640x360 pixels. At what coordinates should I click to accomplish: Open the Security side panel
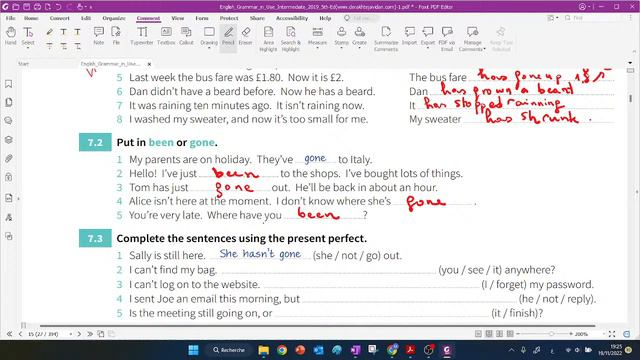(9, 177)
